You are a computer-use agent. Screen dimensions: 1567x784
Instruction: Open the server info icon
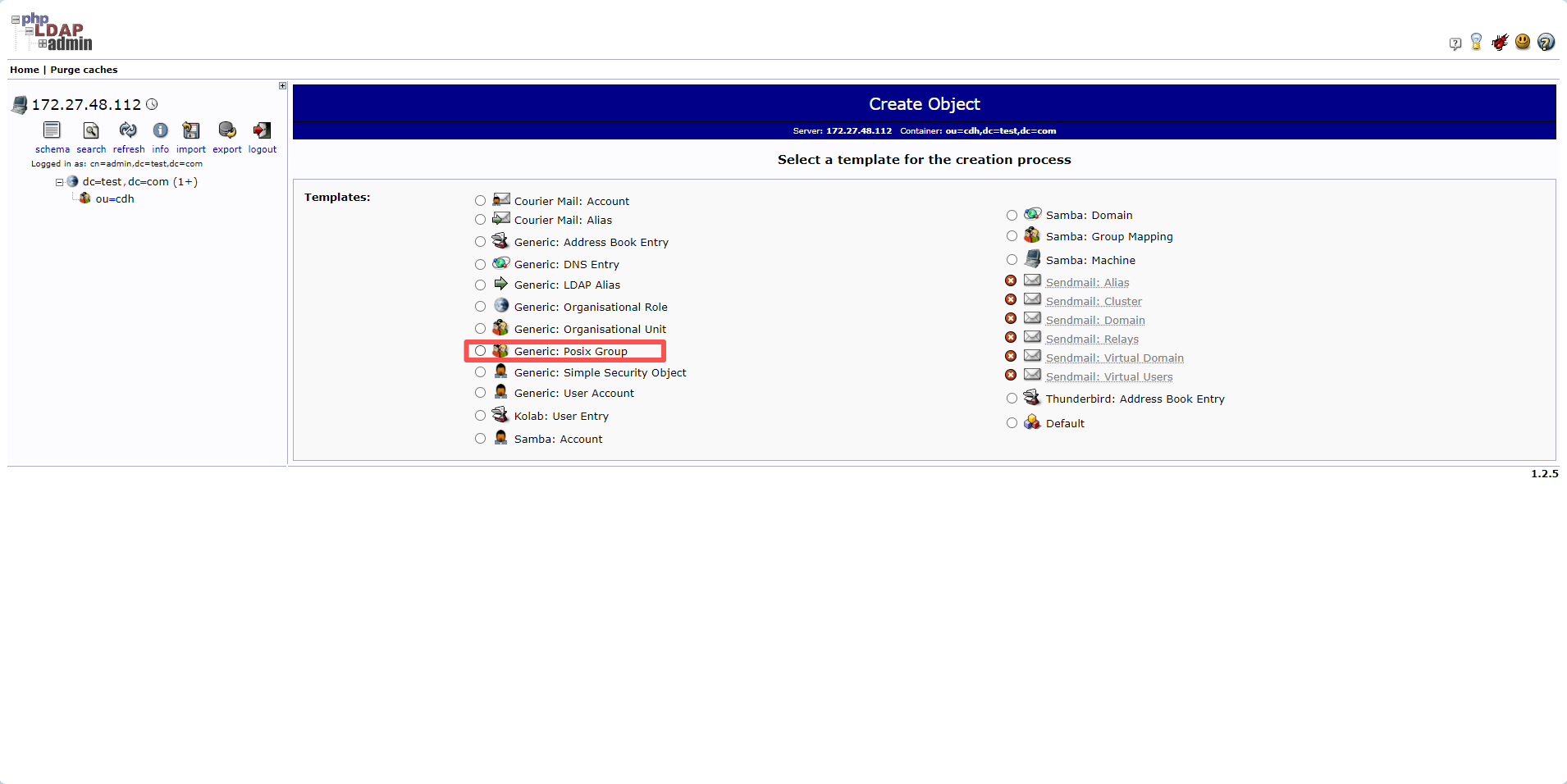click(x=161, y=130)
